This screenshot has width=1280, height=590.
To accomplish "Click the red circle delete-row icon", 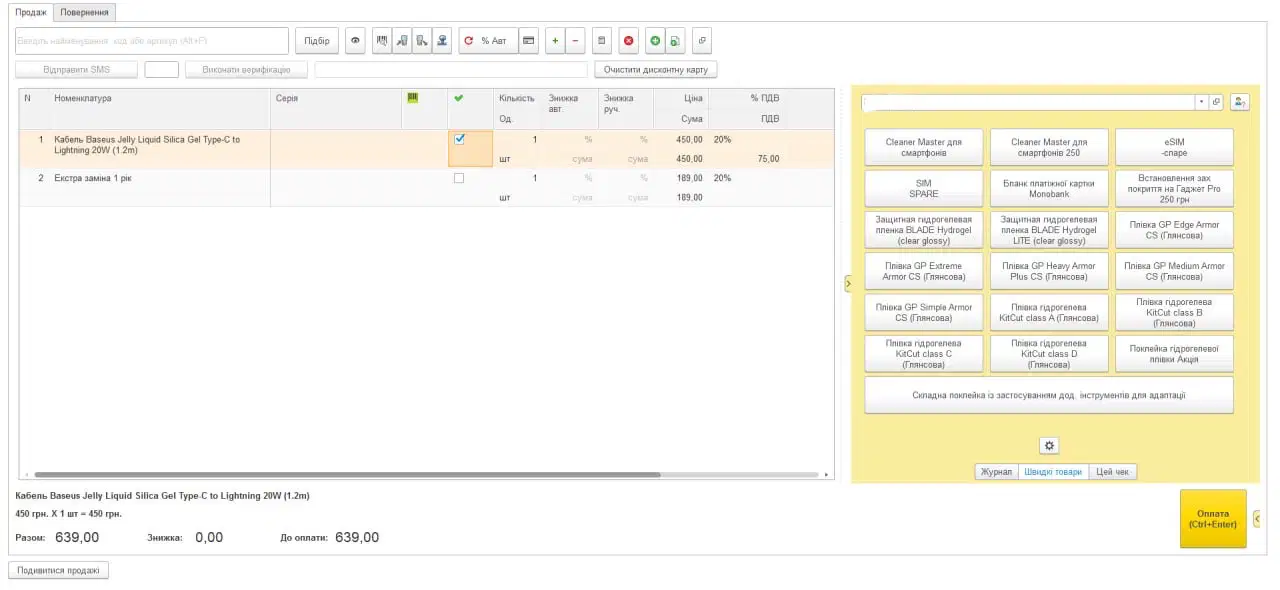I will click(x=628, y=41).
